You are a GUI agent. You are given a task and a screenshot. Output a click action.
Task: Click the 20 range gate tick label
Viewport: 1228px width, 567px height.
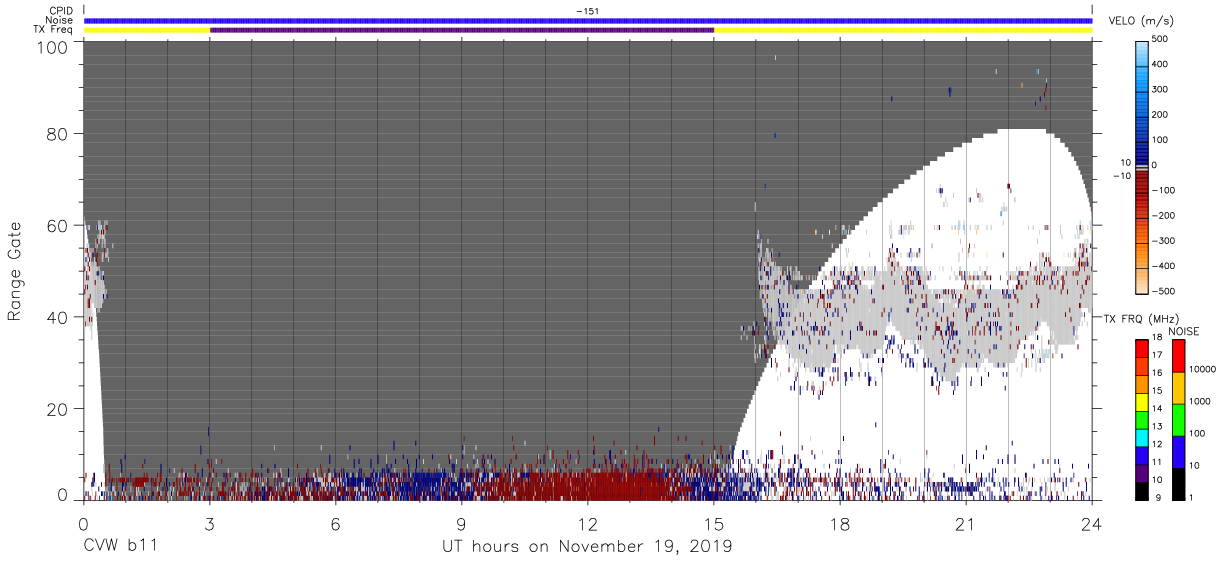point(57,408)
